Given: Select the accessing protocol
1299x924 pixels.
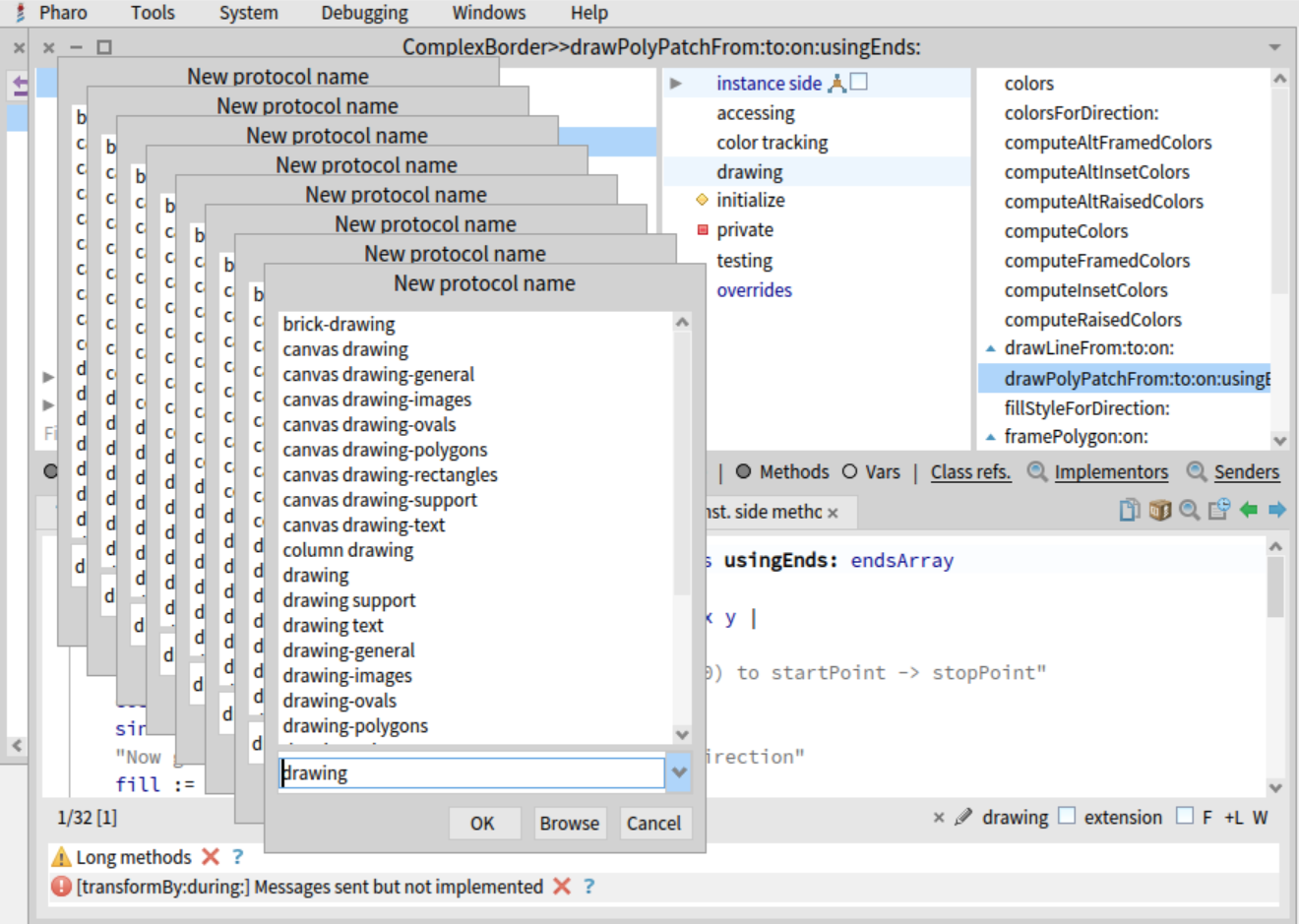Looking at the screenshot, I should point(755,113).
